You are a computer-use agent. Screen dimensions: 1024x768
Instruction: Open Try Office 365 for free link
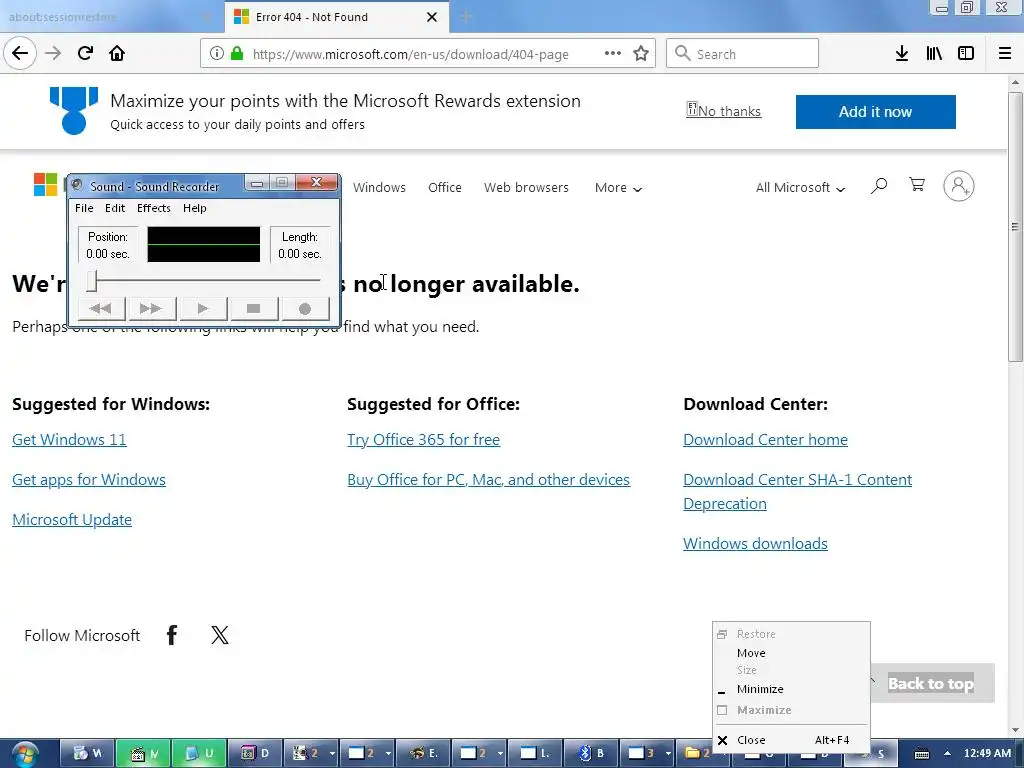tap(423, 440)
